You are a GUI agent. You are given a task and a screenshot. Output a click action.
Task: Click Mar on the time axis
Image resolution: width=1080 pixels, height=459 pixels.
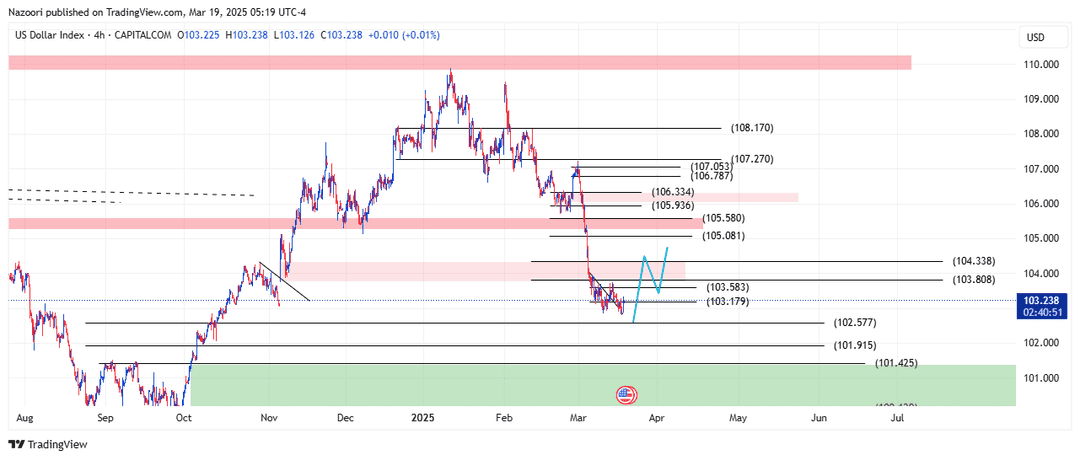tap(580, 418)
